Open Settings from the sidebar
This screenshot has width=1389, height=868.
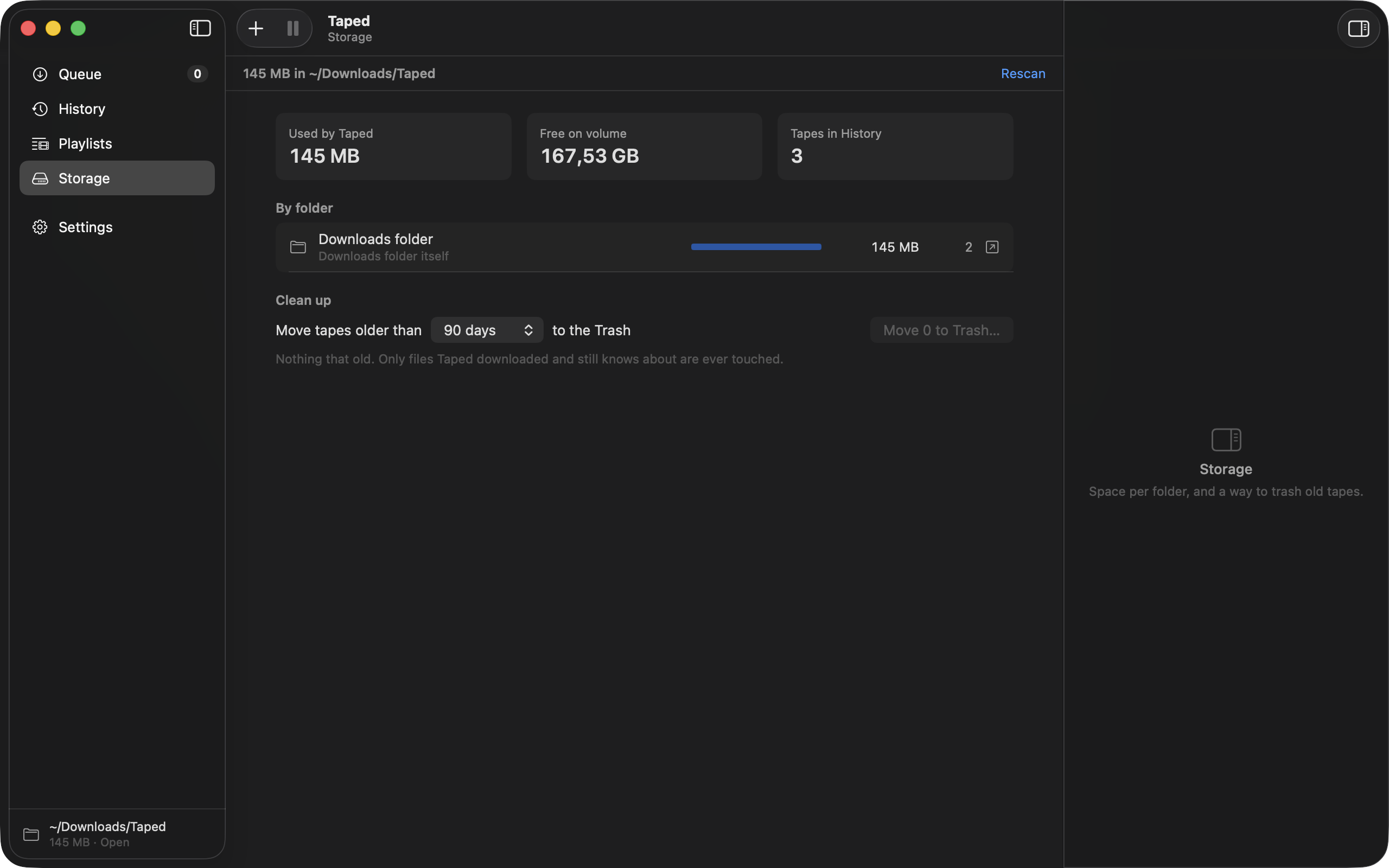(117, 227)
